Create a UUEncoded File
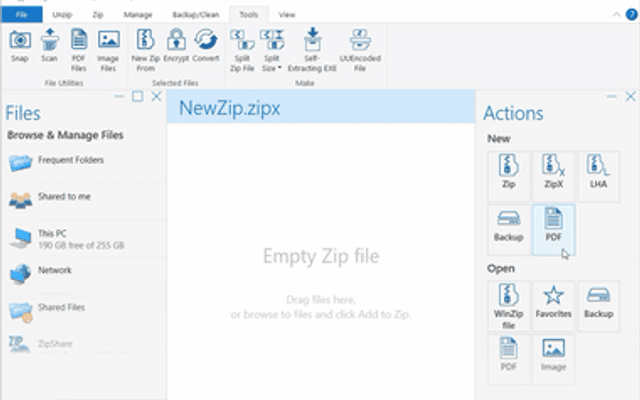Viewport: 640px width, 400px height. (x=360, y=50)
